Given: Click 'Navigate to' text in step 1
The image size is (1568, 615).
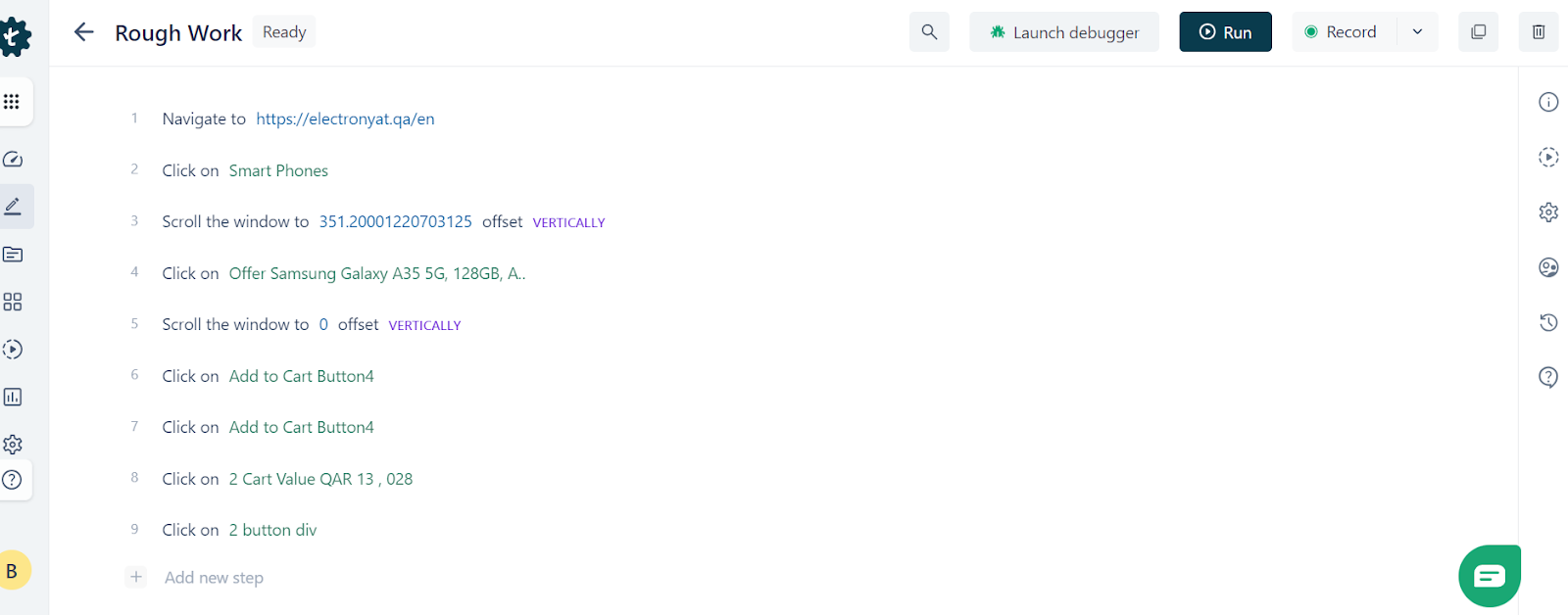Looking at the screenshot, I should (x=204, y=118).
